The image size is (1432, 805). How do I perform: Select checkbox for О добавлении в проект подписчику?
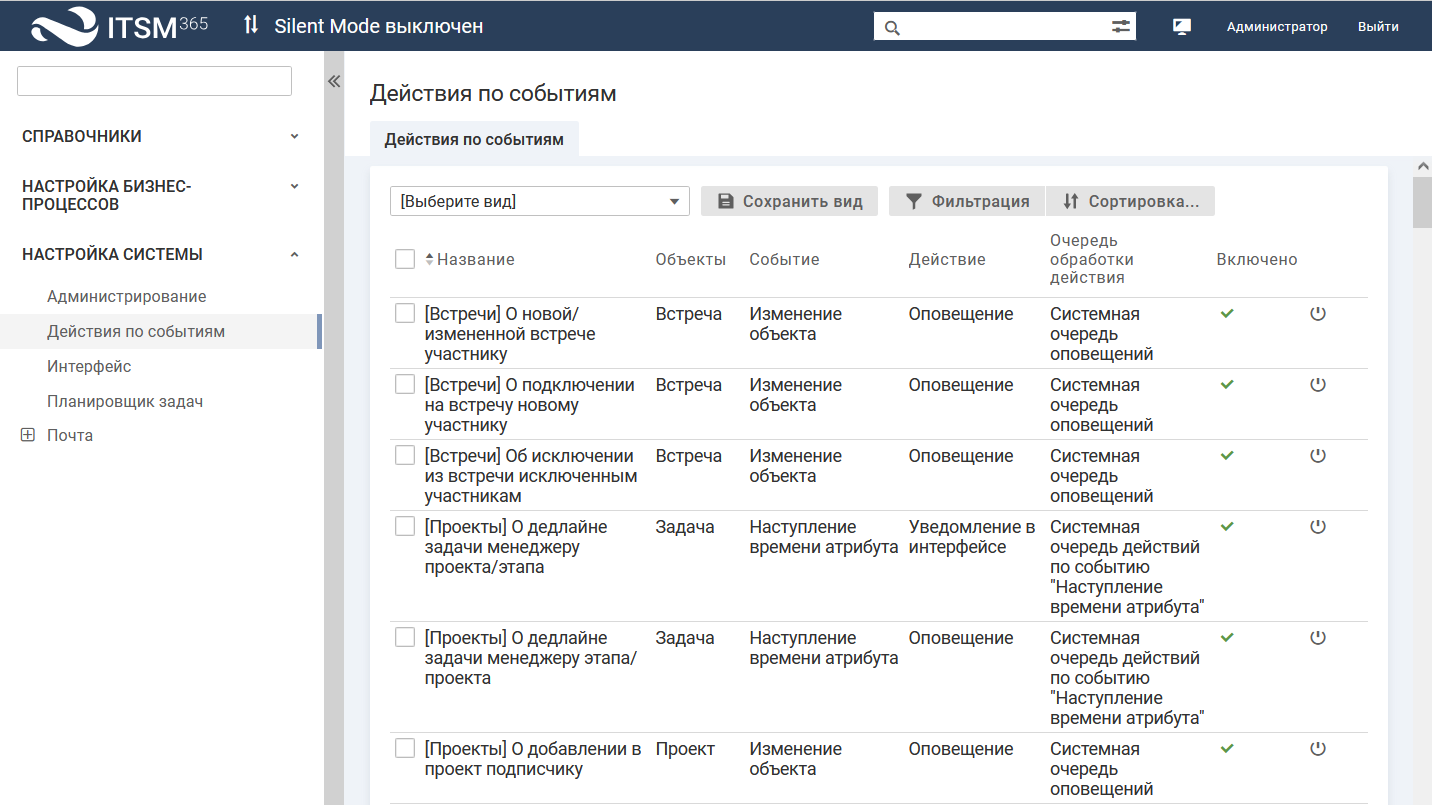point(405,748)
